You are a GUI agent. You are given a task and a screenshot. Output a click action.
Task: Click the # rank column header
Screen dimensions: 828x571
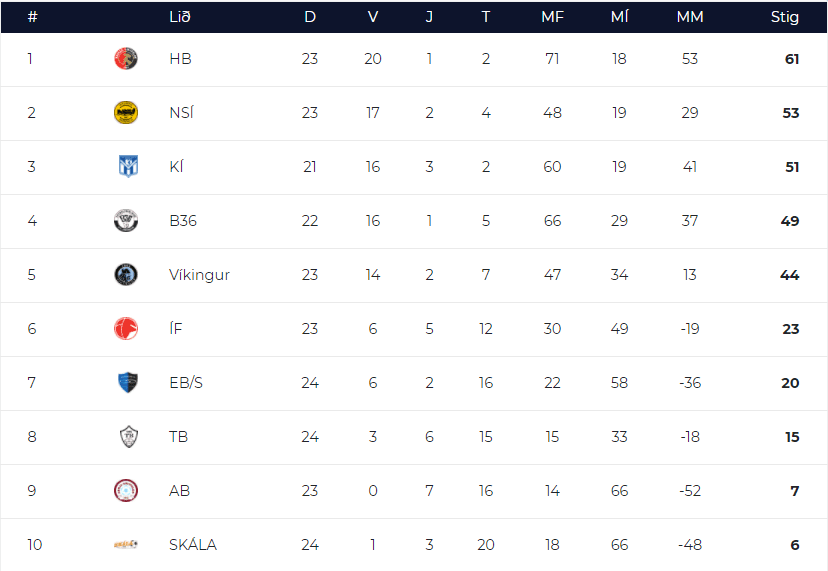click(x=32, y=17)
